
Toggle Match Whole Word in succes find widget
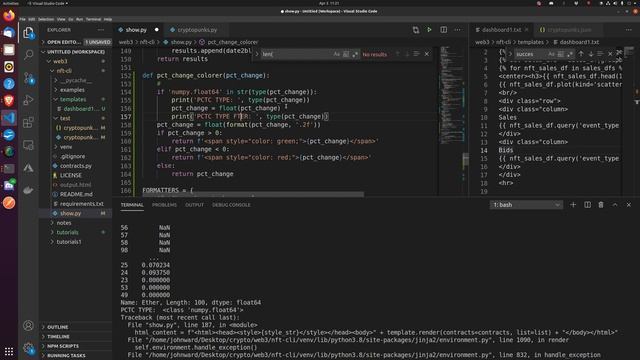pos(560,54)
